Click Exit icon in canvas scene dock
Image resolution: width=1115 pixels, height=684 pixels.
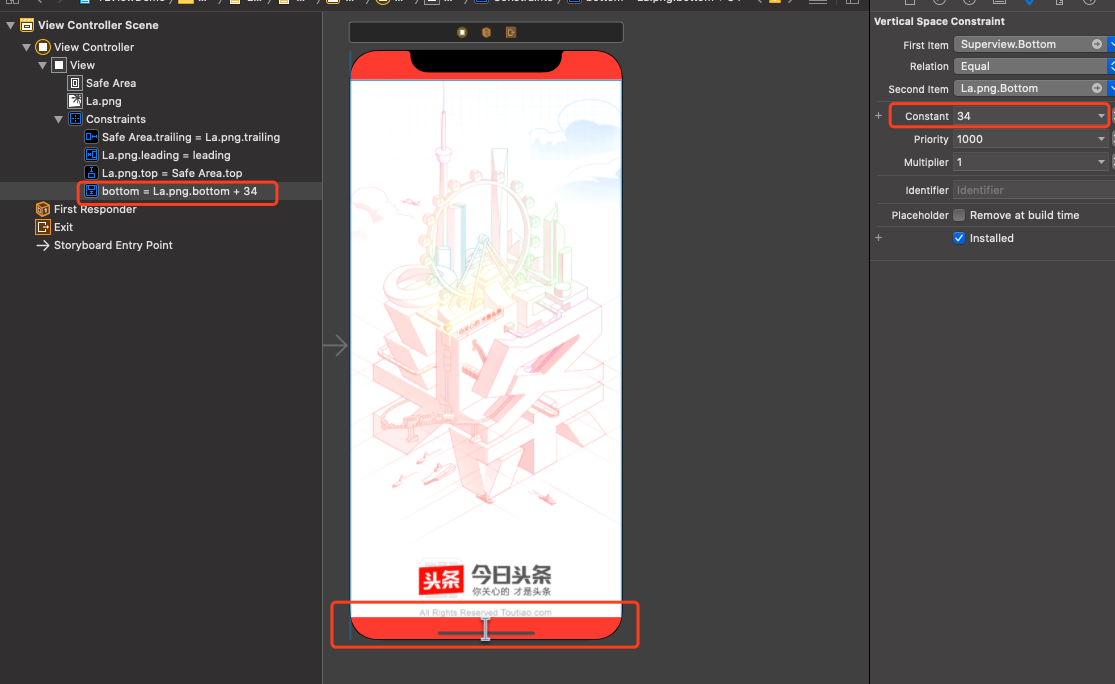[511, 33]
